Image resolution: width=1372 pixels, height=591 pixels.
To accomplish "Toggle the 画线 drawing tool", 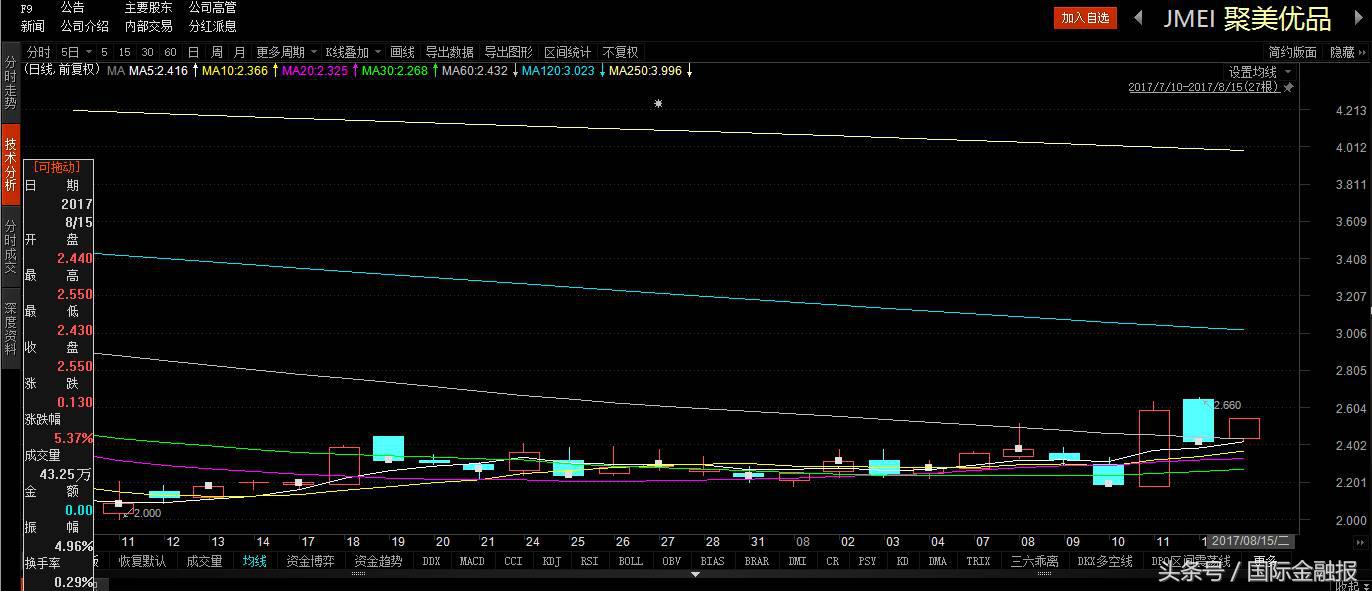I will coord(402,52).
